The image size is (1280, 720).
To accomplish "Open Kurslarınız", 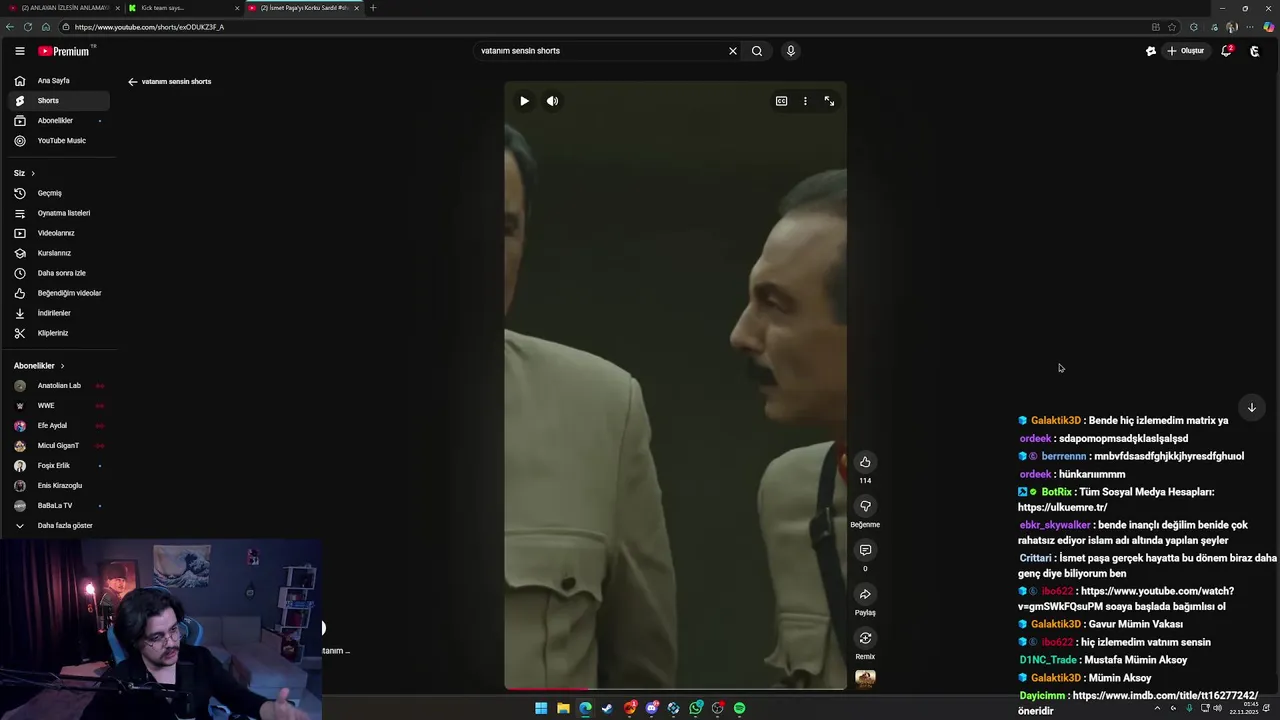I will (x=60, y=253).
